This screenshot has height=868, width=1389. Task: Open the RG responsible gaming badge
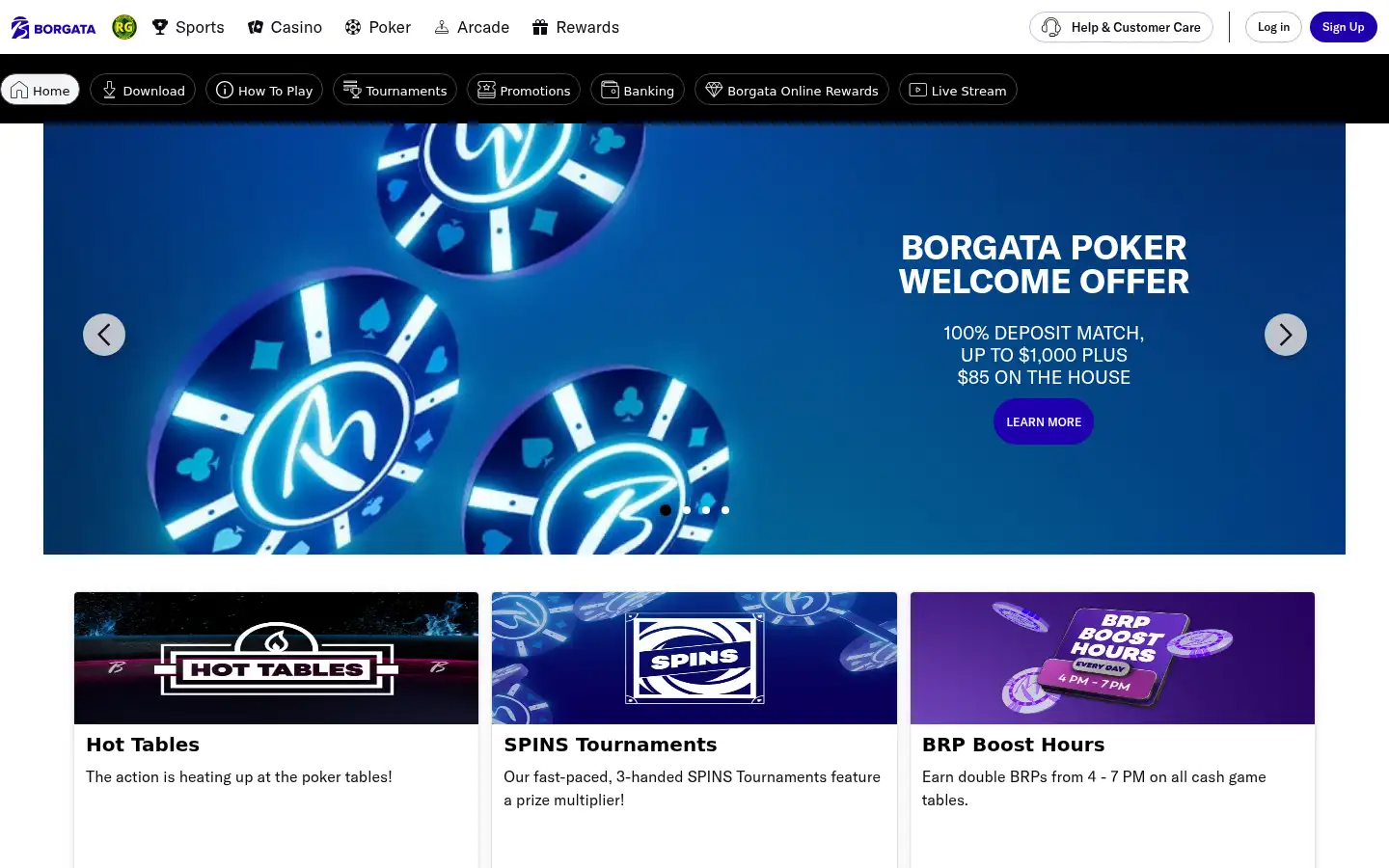[123, 27]
